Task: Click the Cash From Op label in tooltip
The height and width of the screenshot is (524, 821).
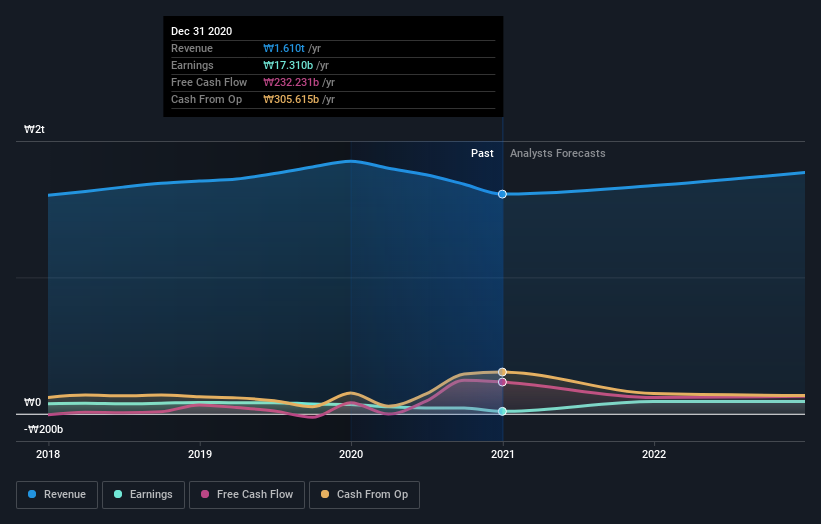Action: coord(207,99)
